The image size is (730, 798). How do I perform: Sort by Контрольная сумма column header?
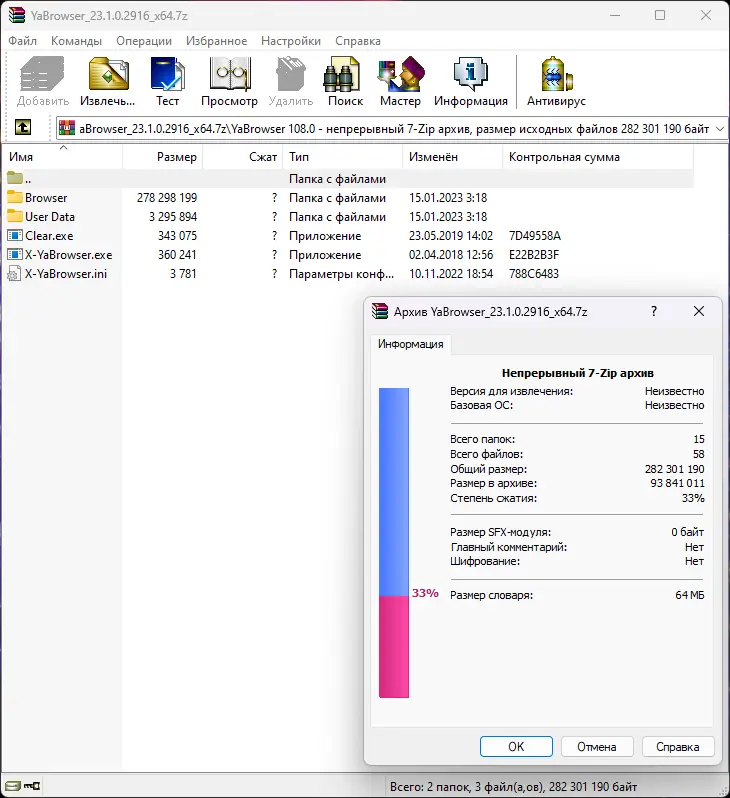[598, 157]
